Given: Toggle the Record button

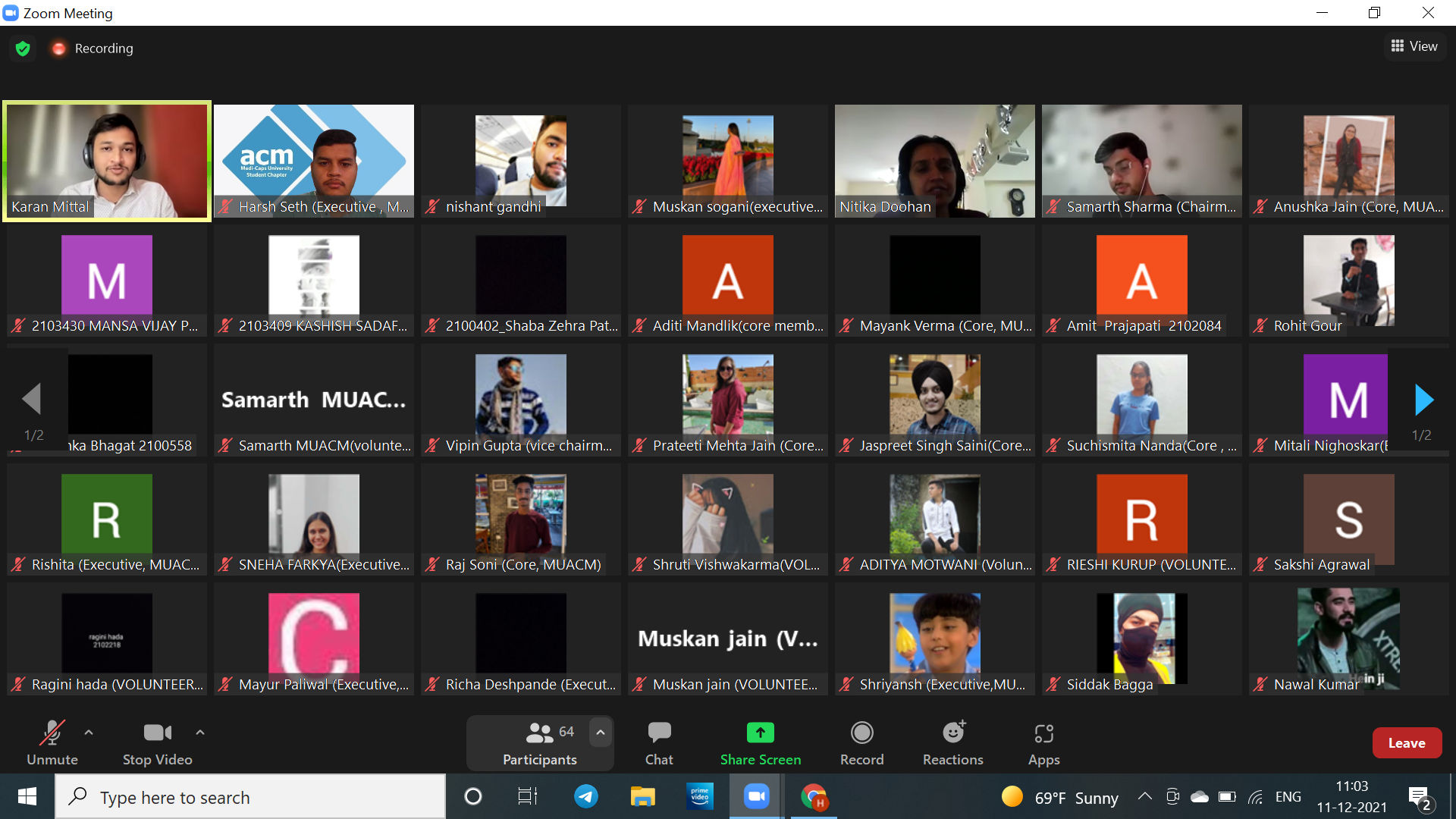Looking at the screenshot, I should (x=861, y=743).
